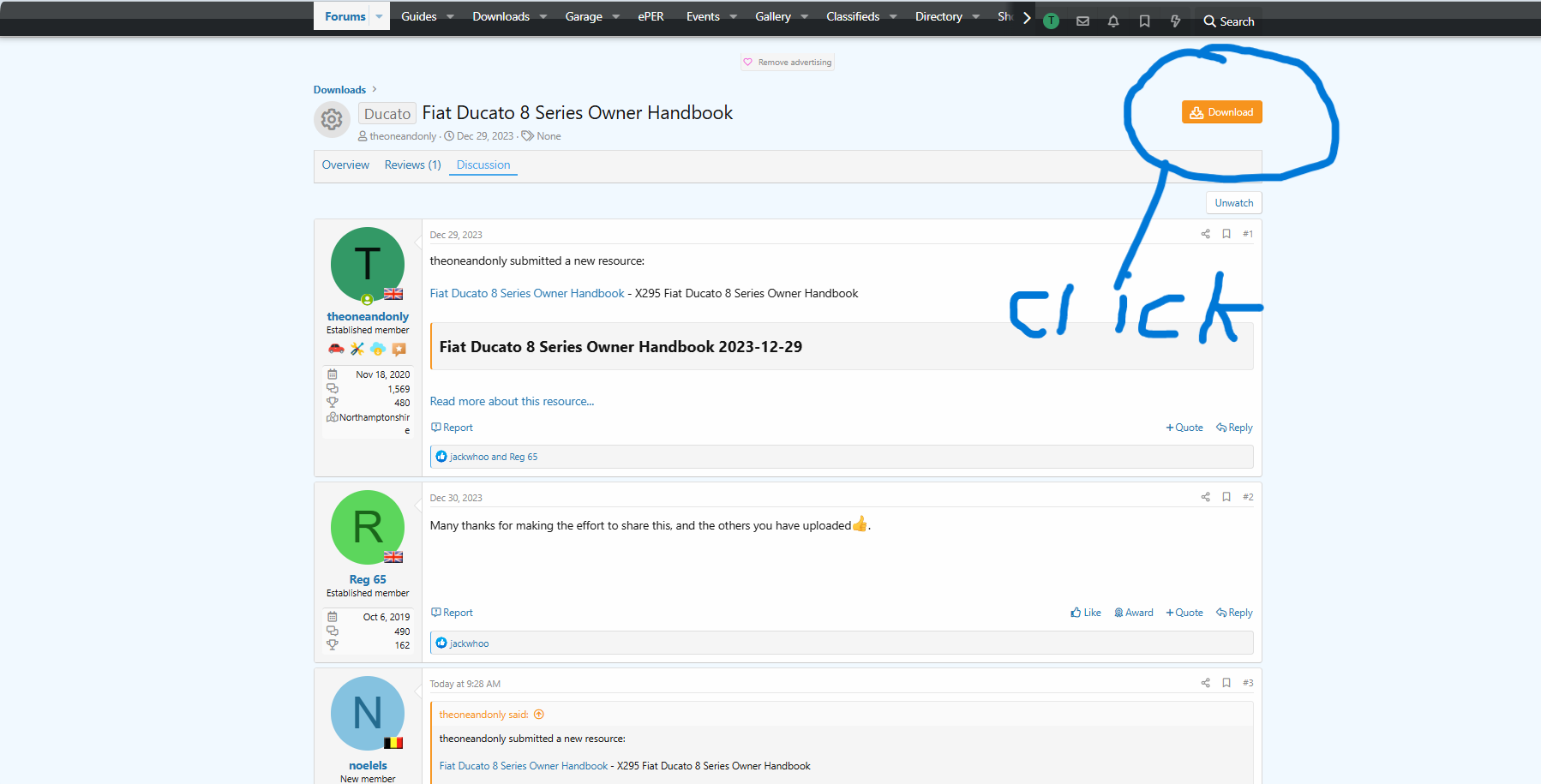The image size is (1541, 784).
Task: Click Read more about this resource link
Action: [512, 401]
